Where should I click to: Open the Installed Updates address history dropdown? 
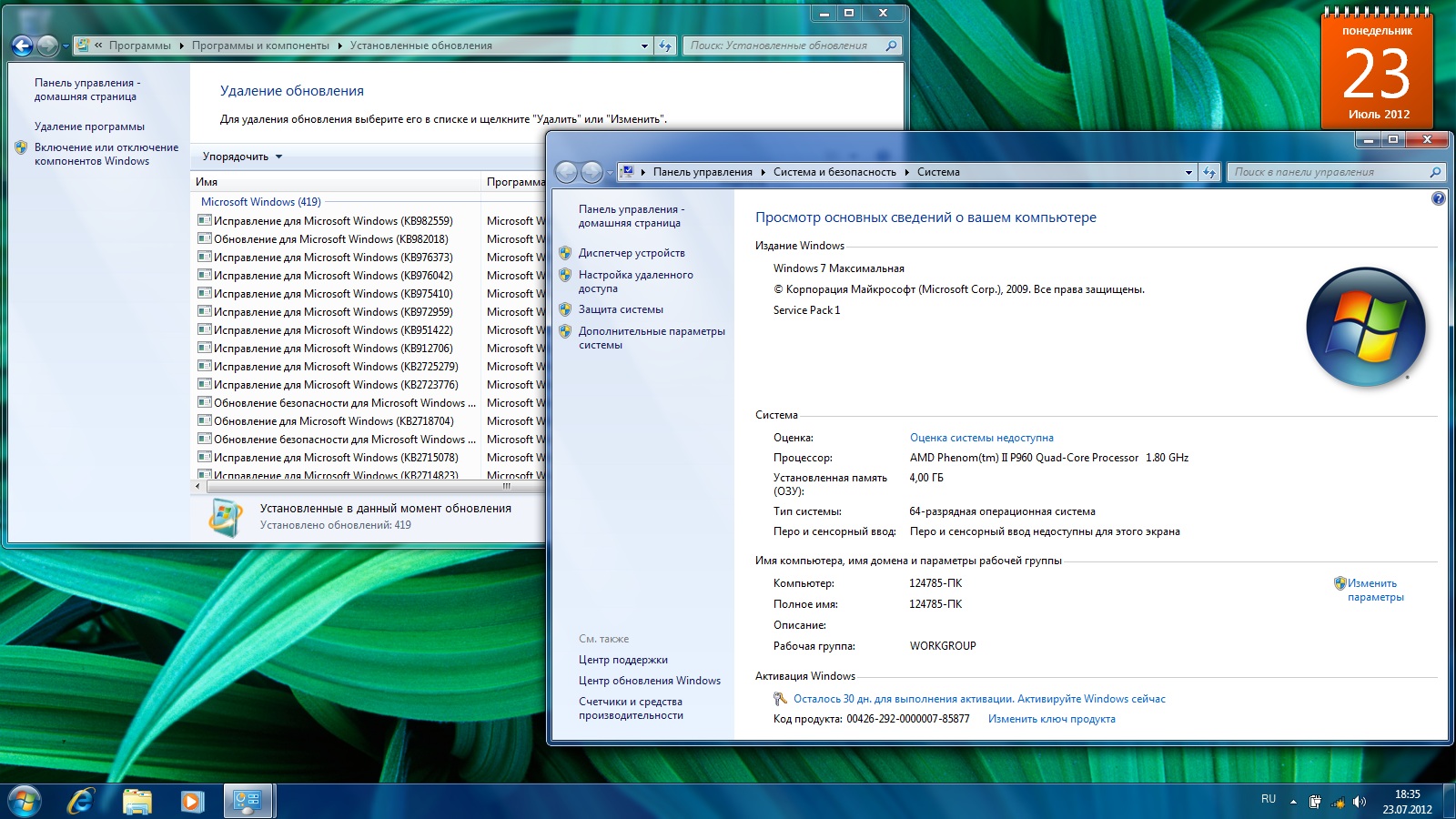pyautogui.click(x=644, y=45)
